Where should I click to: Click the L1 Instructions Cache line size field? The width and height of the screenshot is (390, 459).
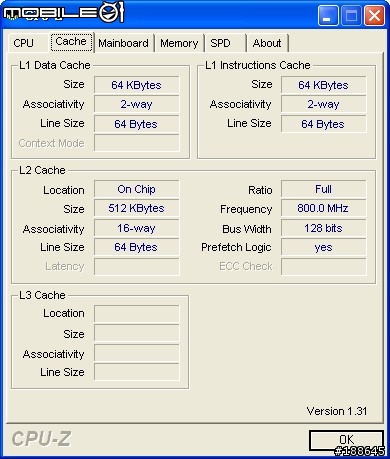point(323,124)
